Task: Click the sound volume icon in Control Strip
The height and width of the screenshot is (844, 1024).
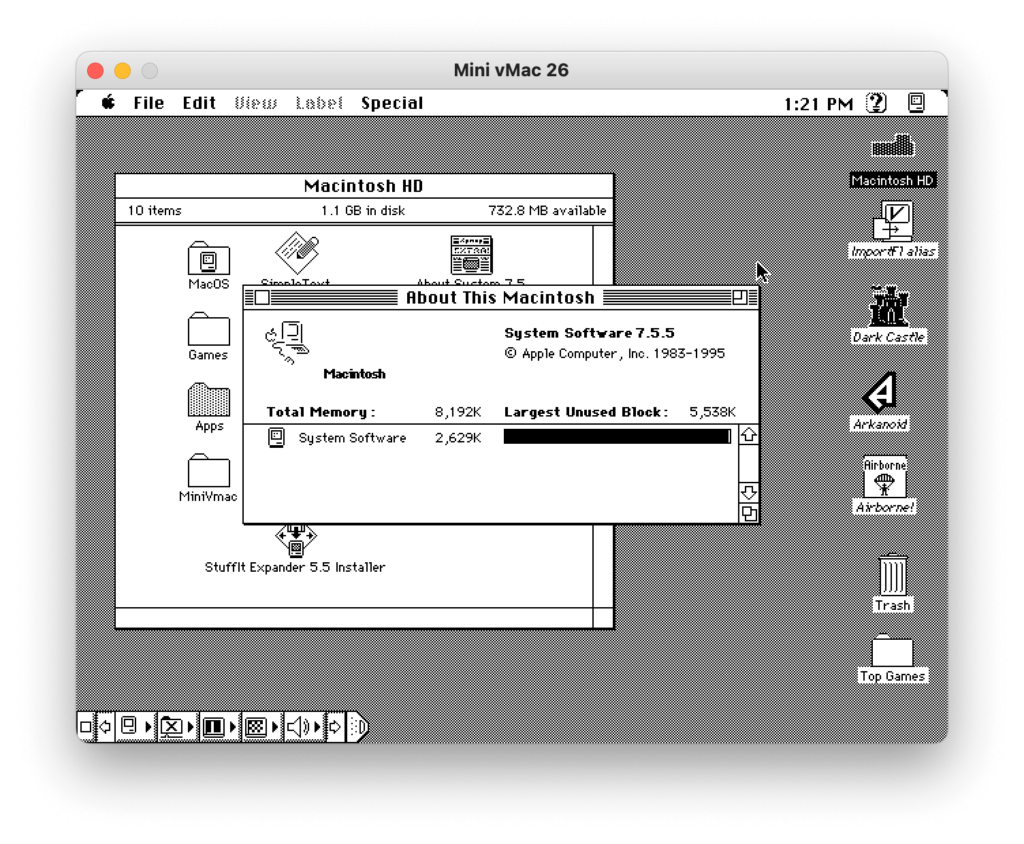Action: [298, 727]
